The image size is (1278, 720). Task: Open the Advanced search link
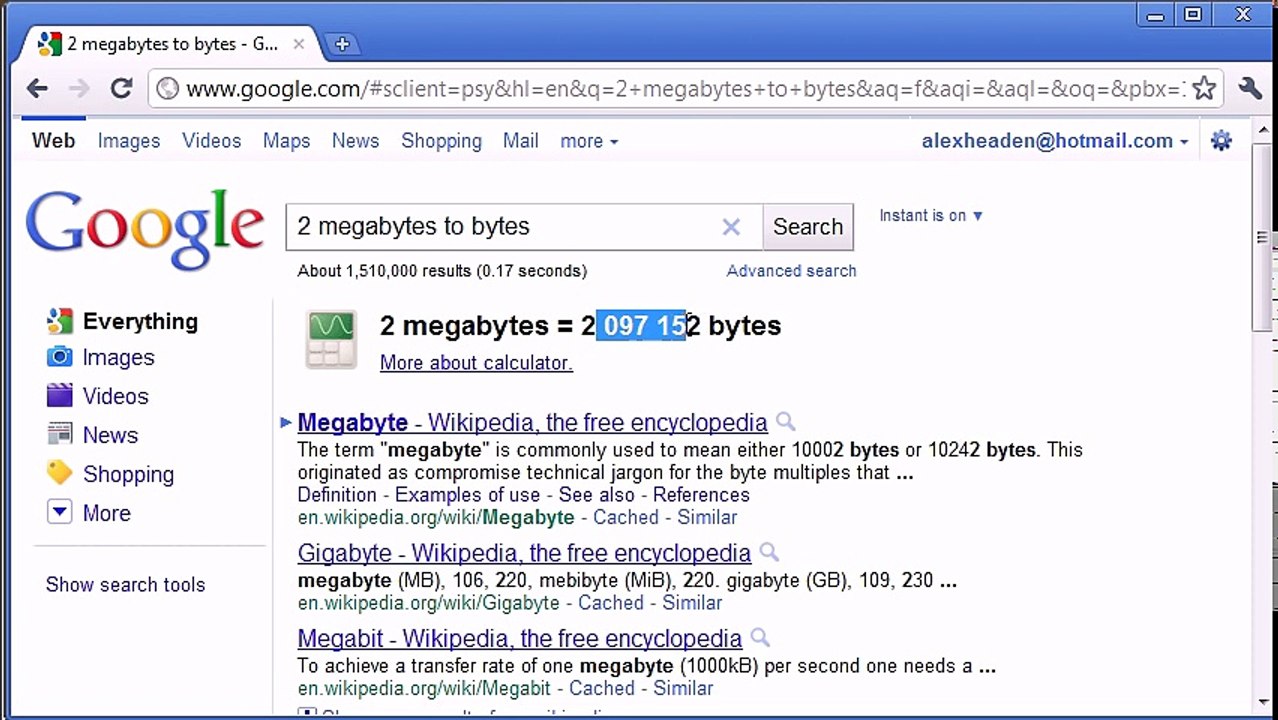point(791,271)
